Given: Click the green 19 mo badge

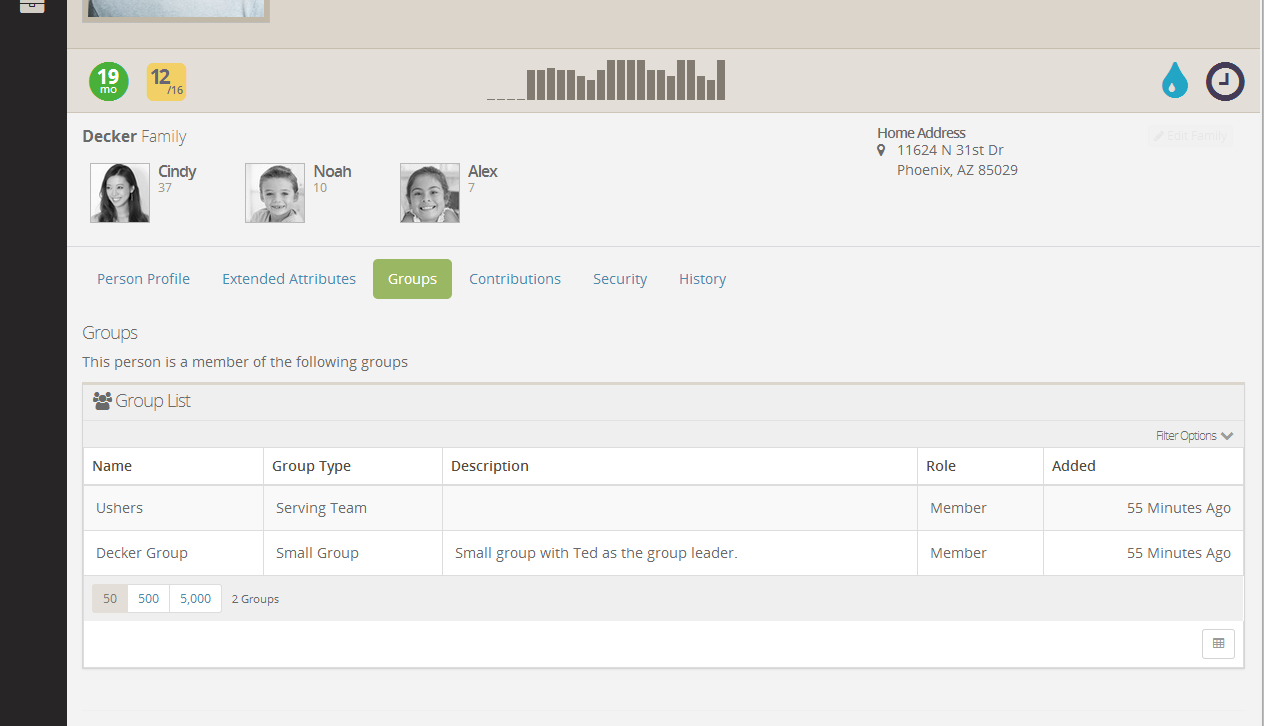Looking at the screenshot, I should [108, 81].
